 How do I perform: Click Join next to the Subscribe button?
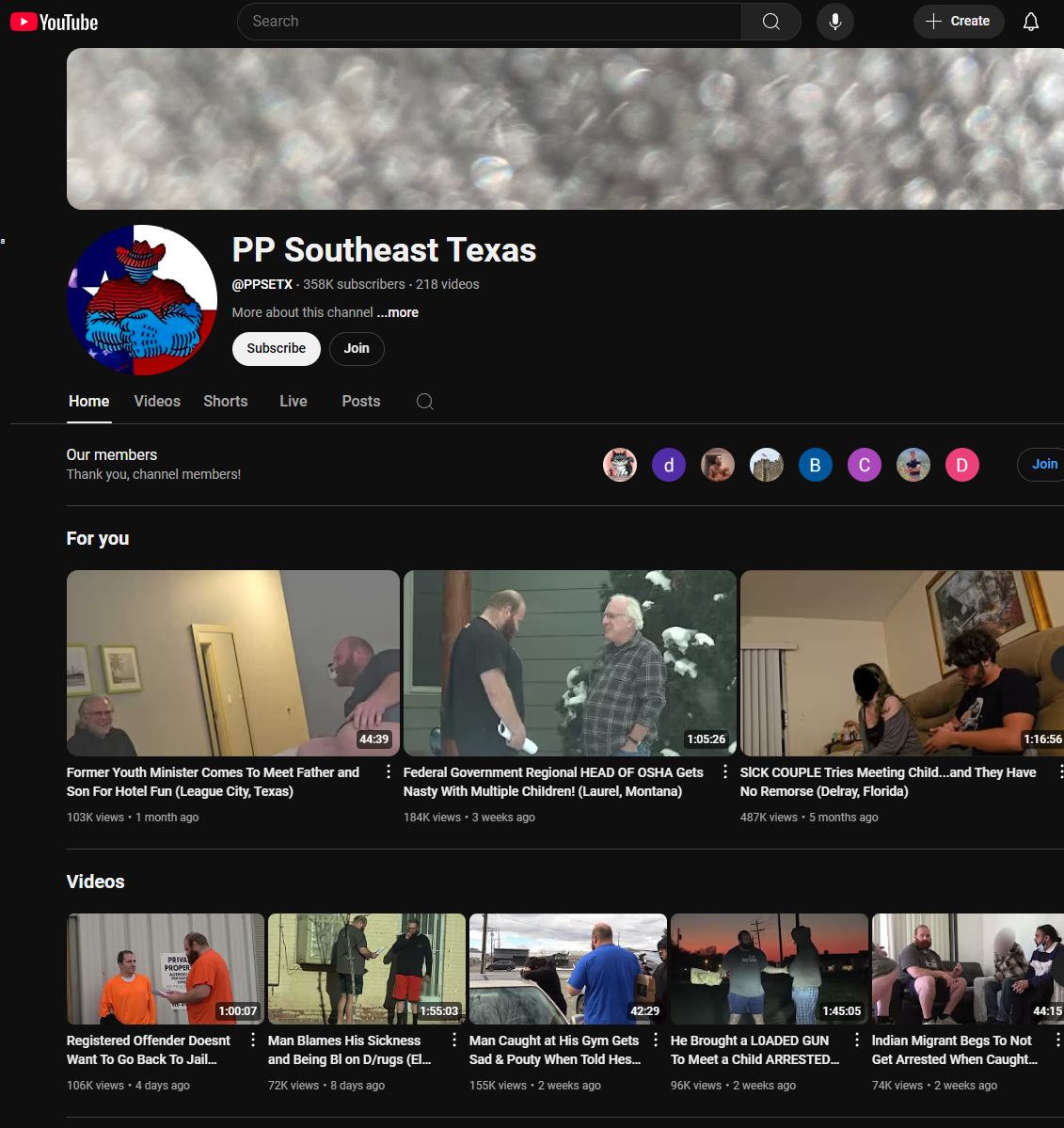[357, 349]
